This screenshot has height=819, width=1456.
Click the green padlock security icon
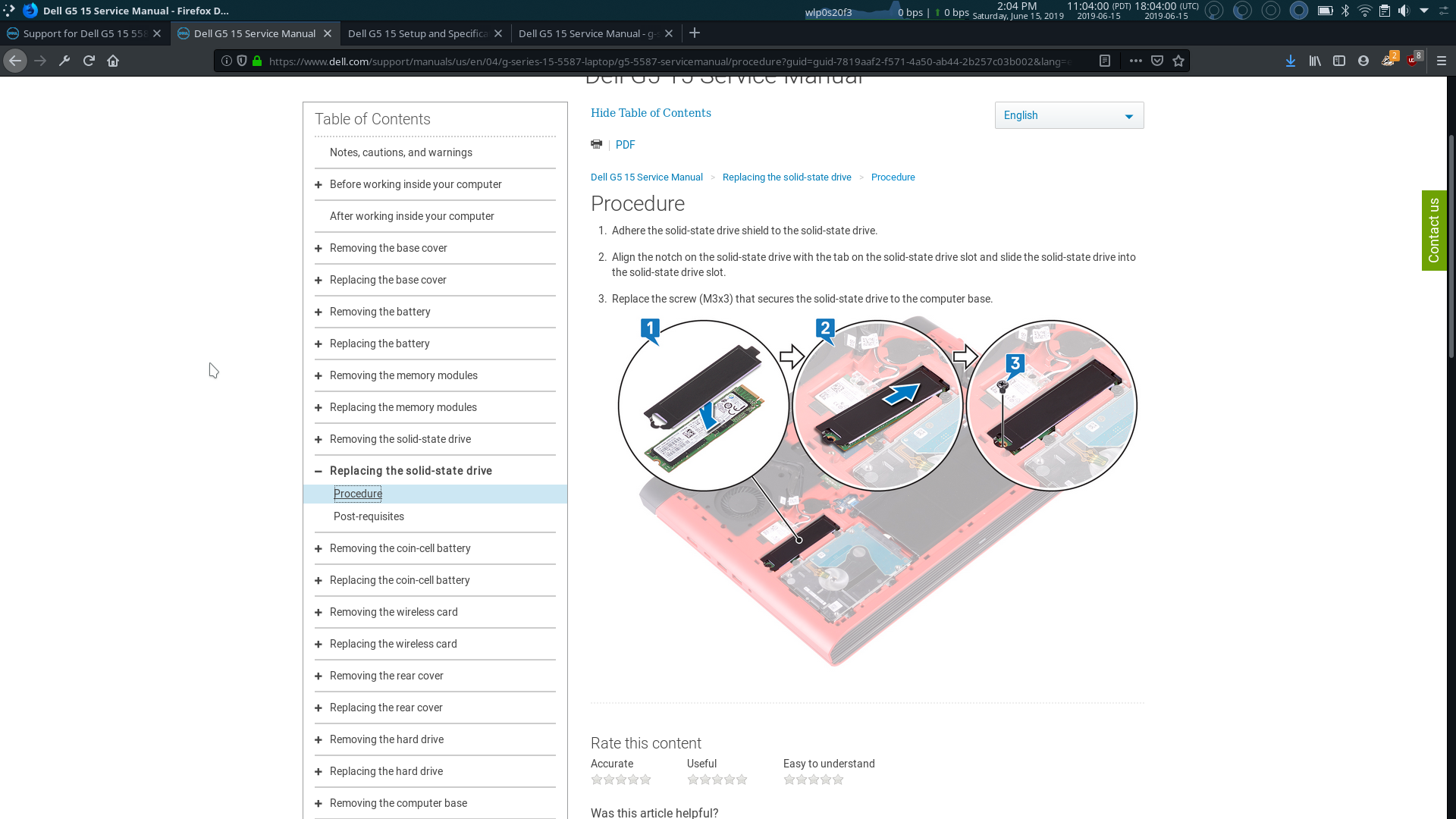coord(257,61)
